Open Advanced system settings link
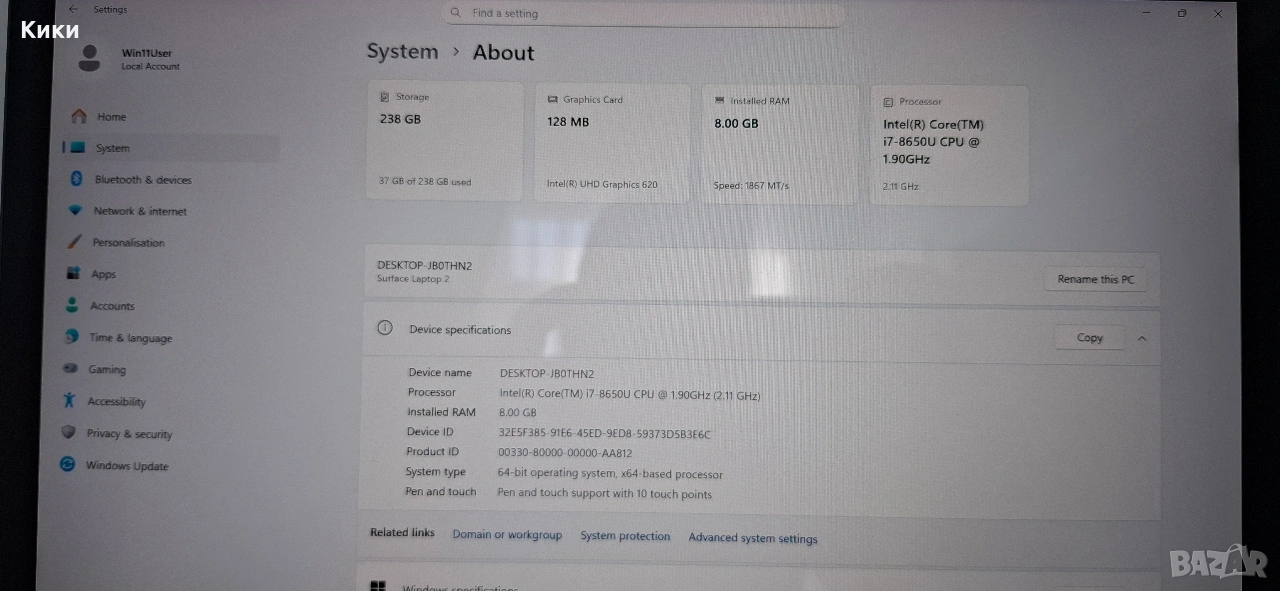This screenshot has width=1280, height=591. (753, 538)
